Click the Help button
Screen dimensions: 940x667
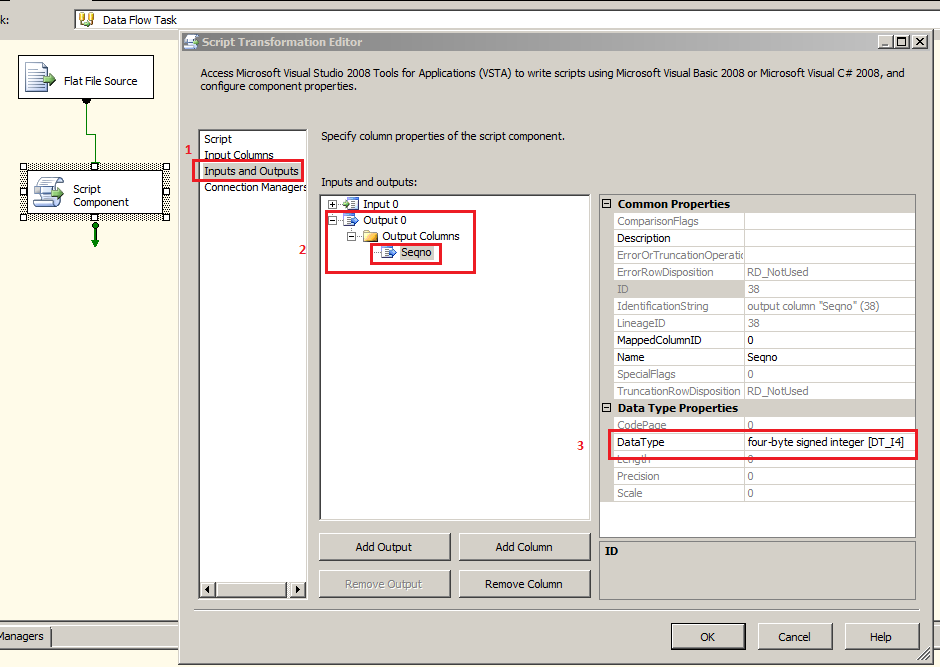pyautogui.click(x=880, y=636)
